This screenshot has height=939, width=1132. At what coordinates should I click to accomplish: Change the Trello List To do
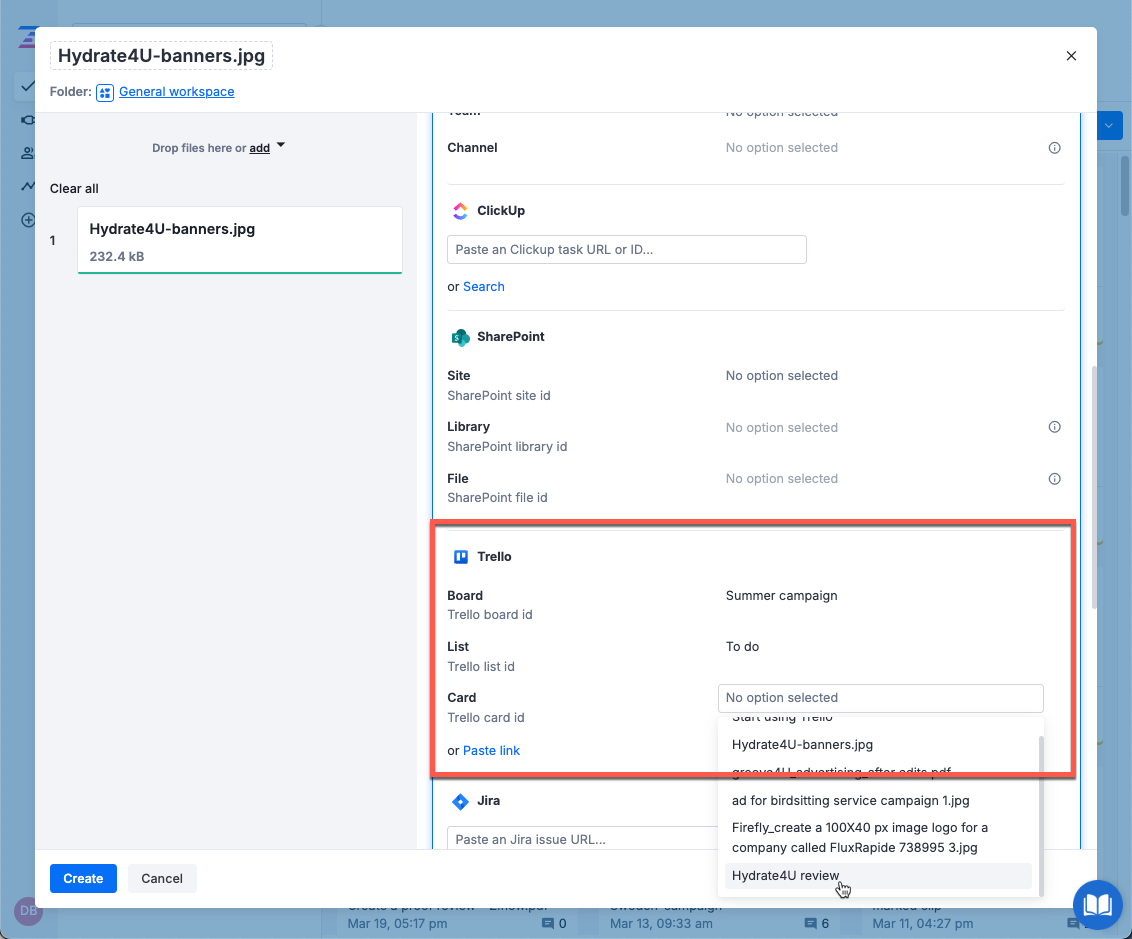click(742, 647)
